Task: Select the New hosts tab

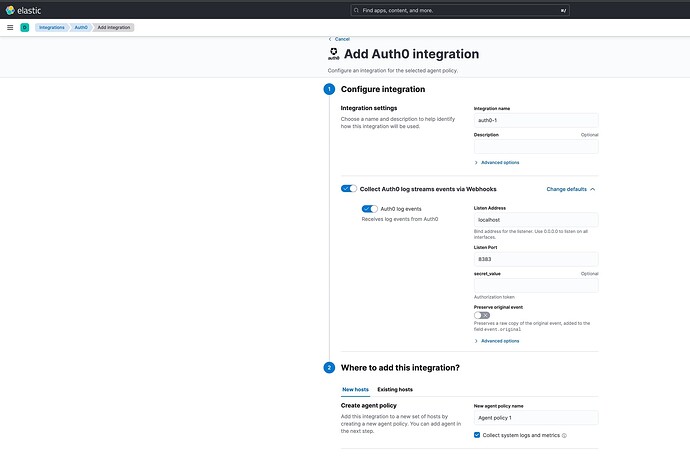Action: click(355, 389)
